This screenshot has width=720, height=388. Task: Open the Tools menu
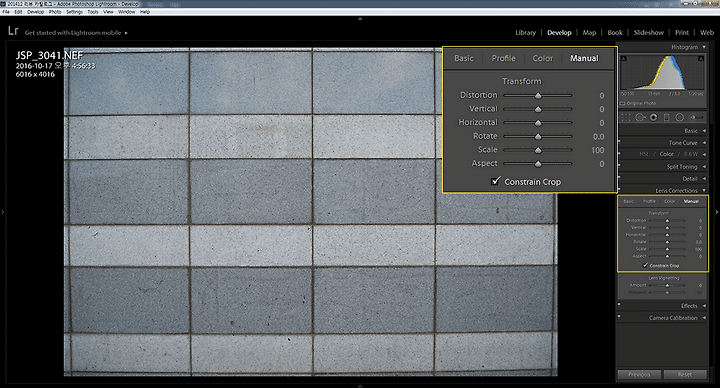93,12
